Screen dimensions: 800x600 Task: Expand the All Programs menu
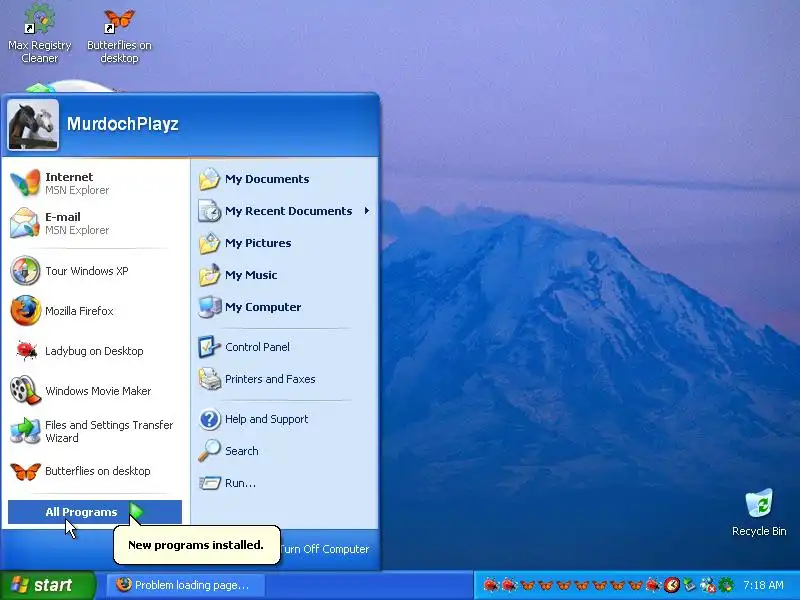(95, 512)
